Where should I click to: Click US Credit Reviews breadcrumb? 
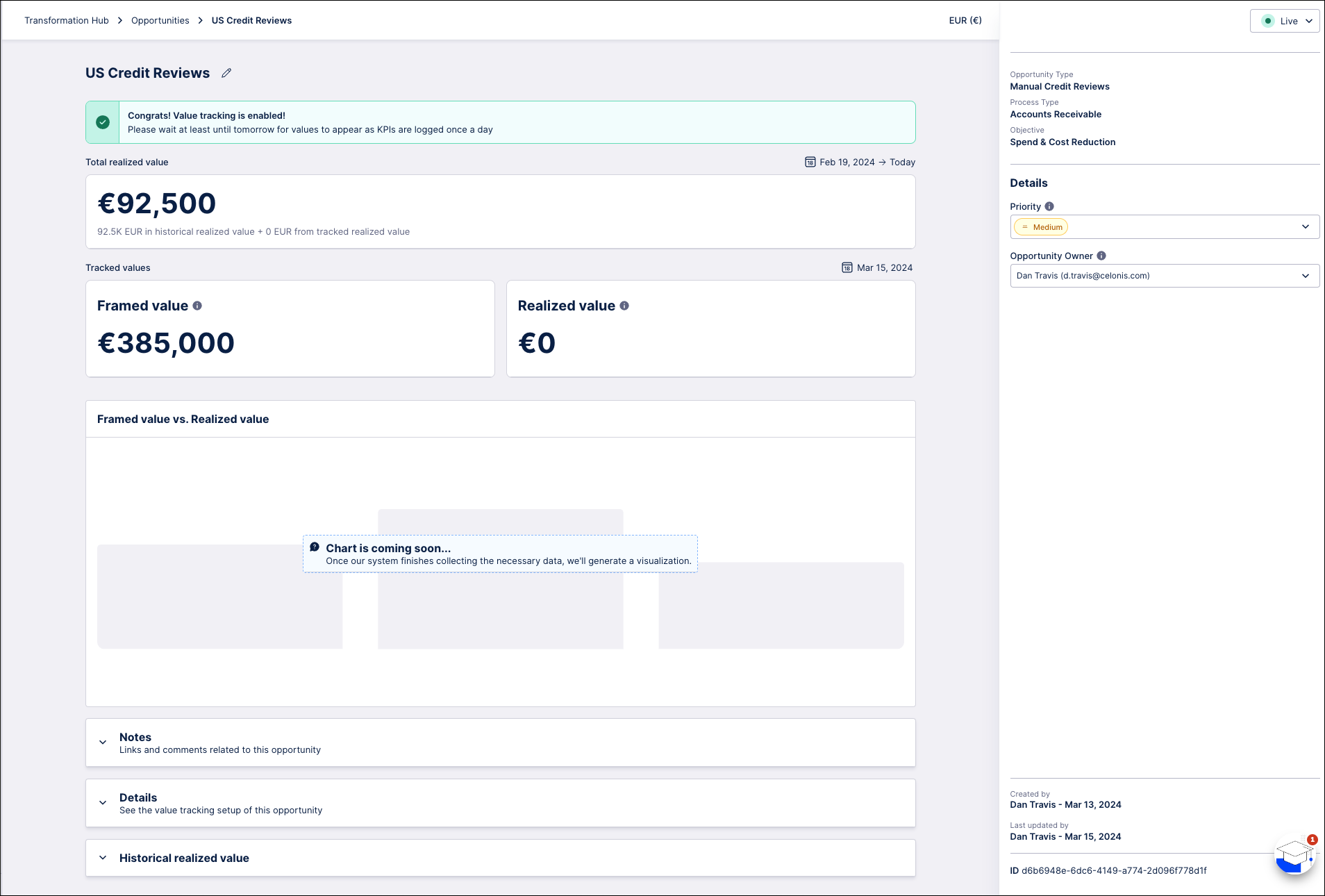(x=251, y=20)
